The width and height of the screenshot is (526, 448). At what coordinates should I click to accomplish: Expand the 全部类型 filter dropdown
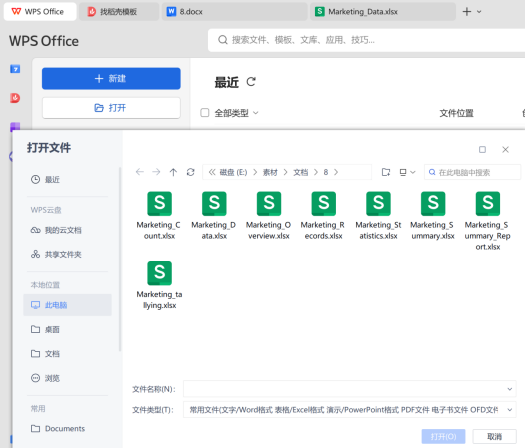256,113
